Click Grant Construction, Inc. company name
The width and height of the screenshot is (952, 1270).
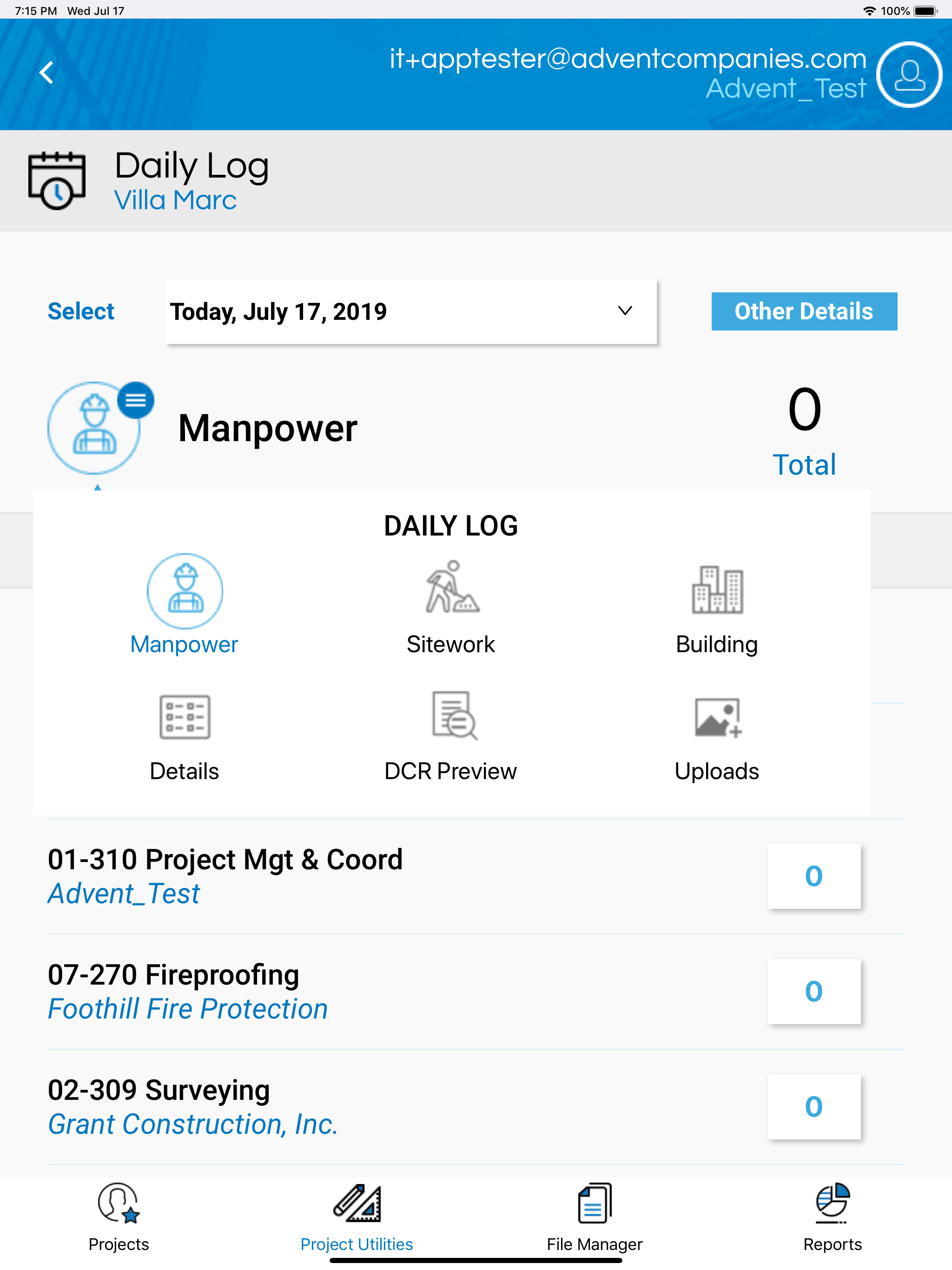(x=193, y=1124)
